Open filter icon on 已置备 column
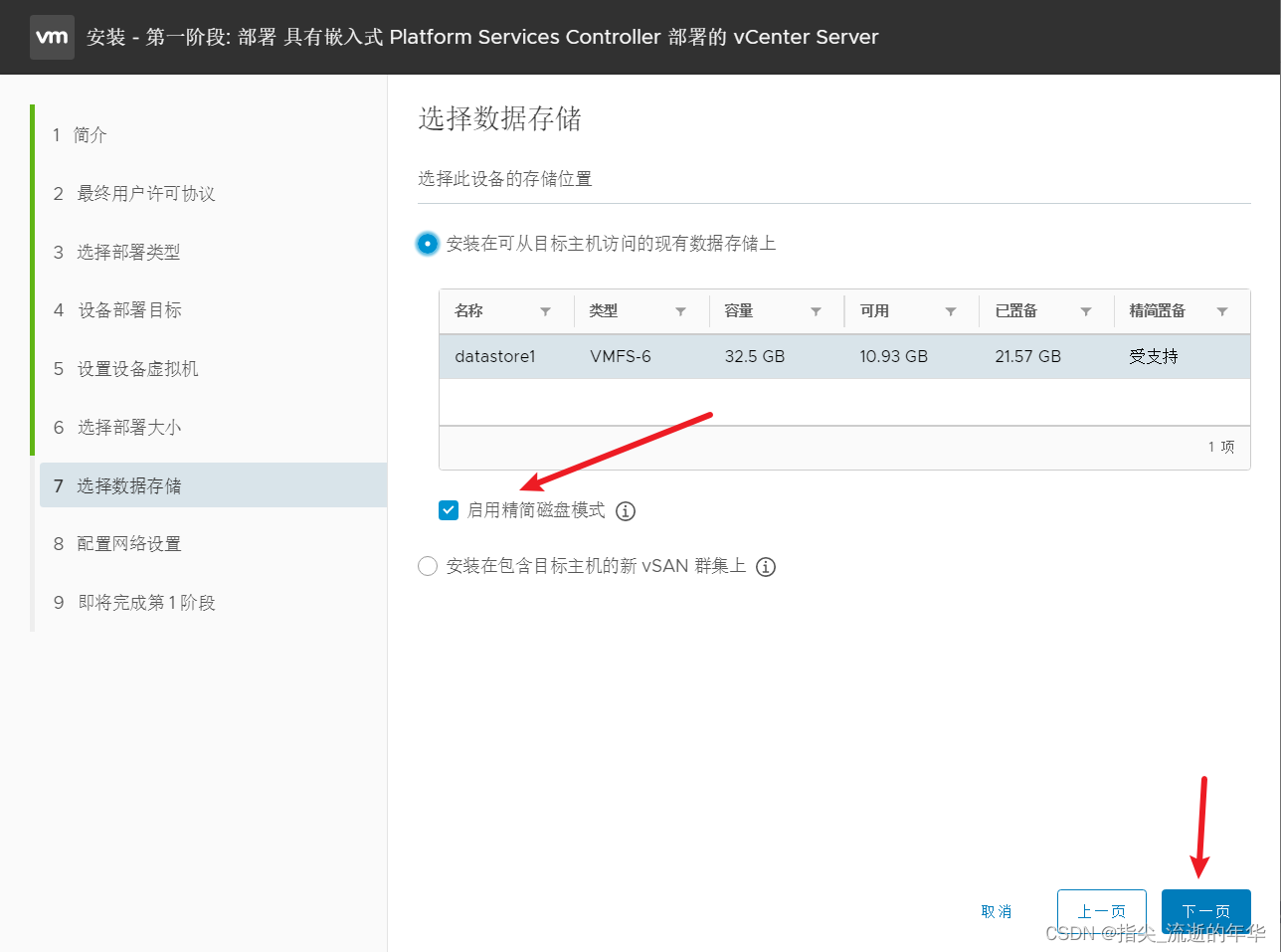The width and height of the screenshot is (1281, 952). point(1086,311)
